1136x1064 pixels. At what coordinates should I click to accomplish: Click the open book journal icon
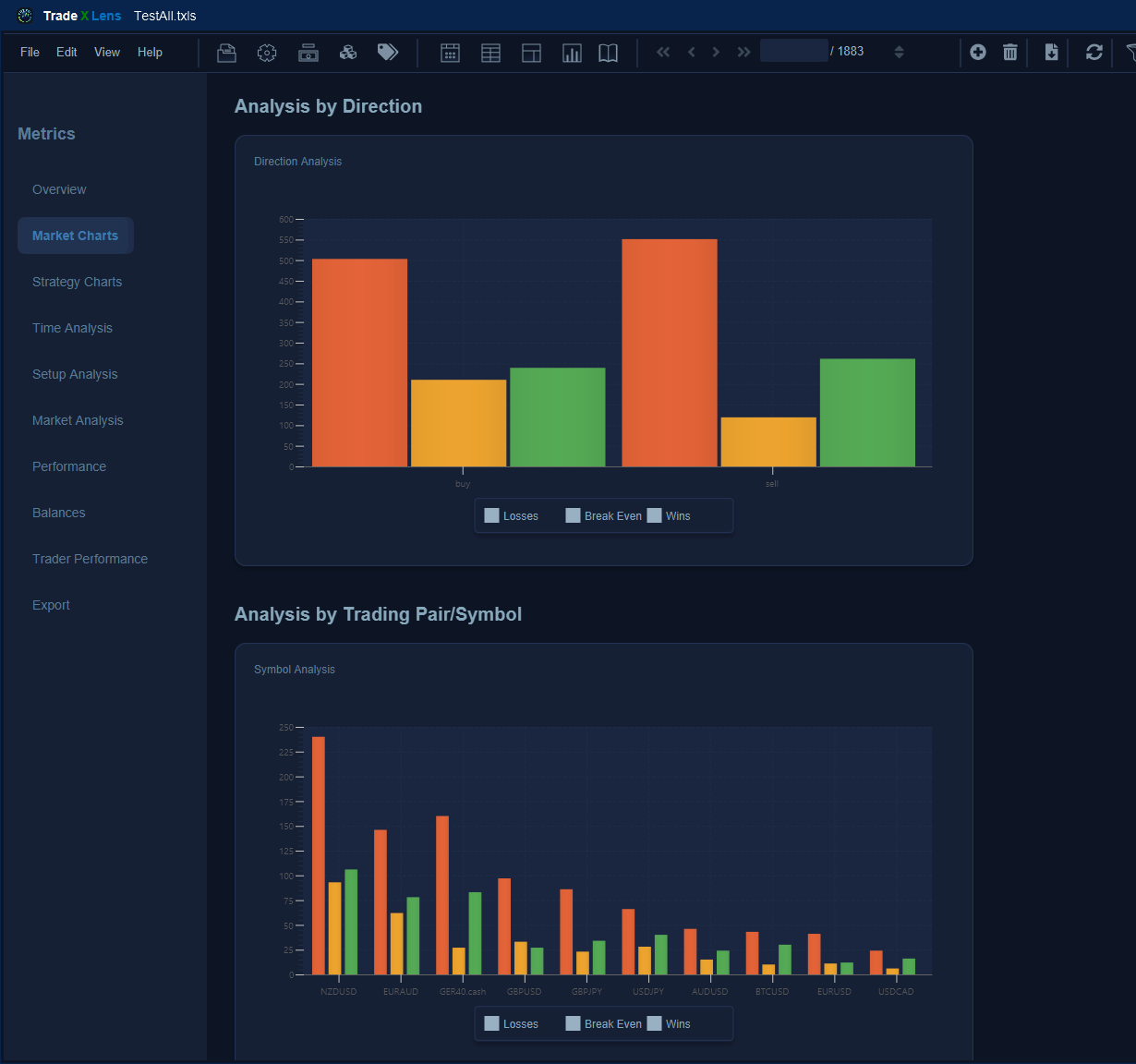[608, 53]
